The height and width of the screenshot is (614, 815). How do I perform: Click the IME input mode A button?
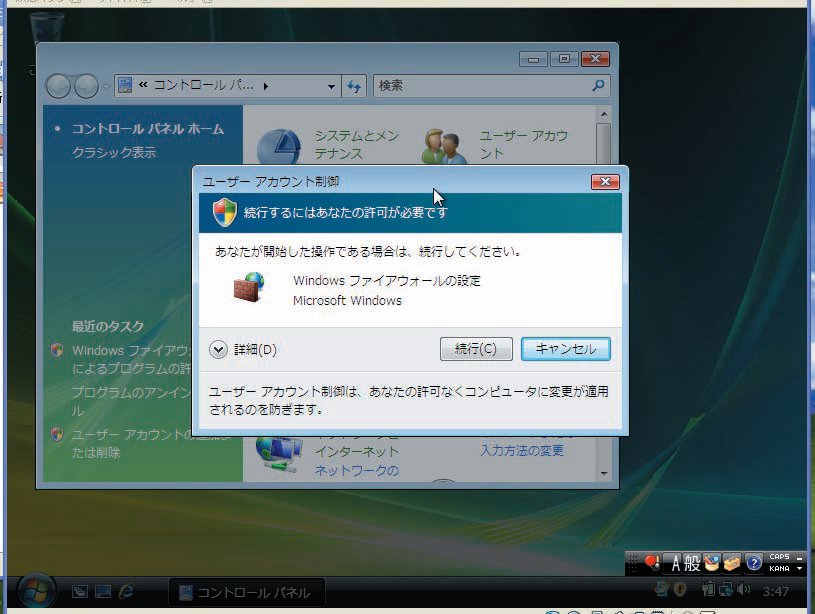675,563
